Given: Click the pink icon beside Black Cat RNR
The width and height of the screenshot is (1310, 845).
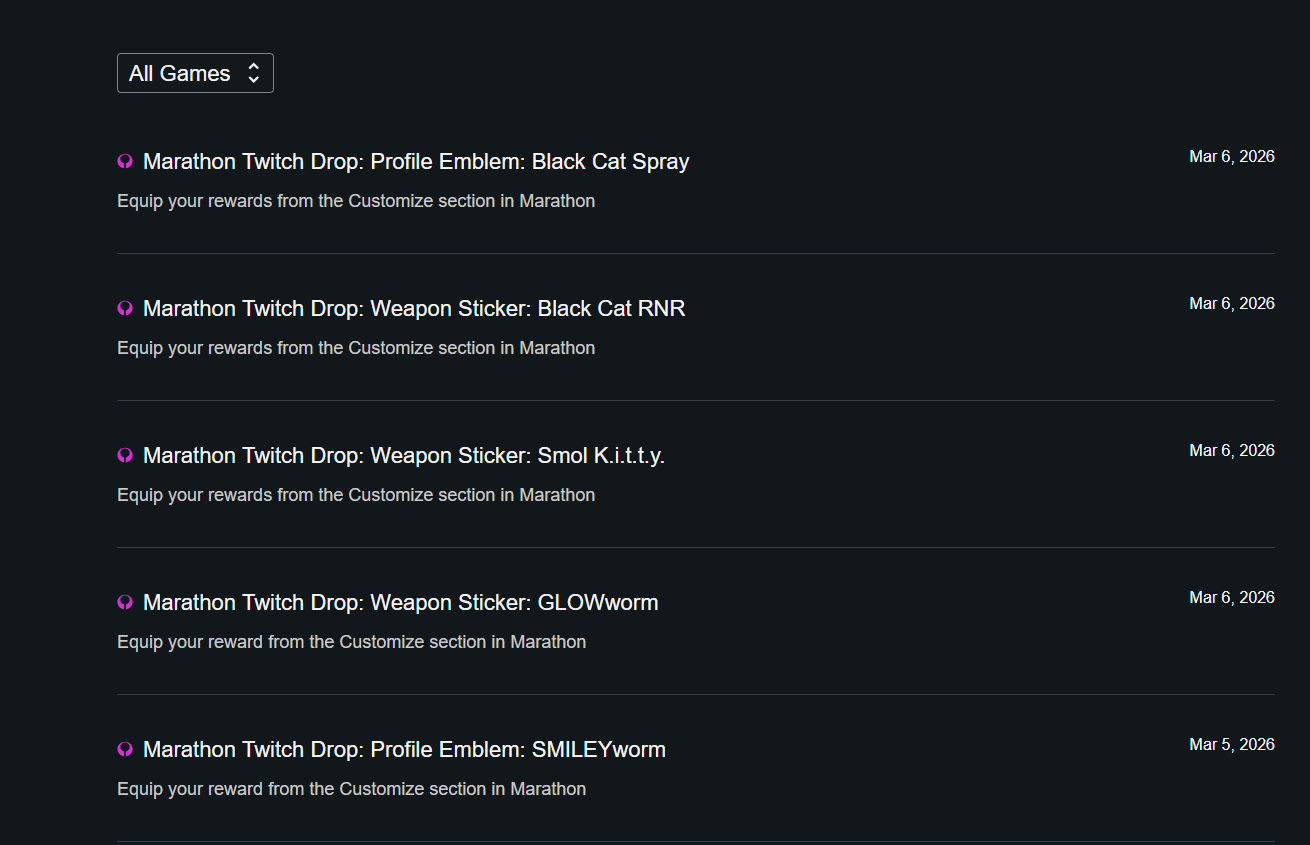Looking at the screenshot, I should coord(125,309).
